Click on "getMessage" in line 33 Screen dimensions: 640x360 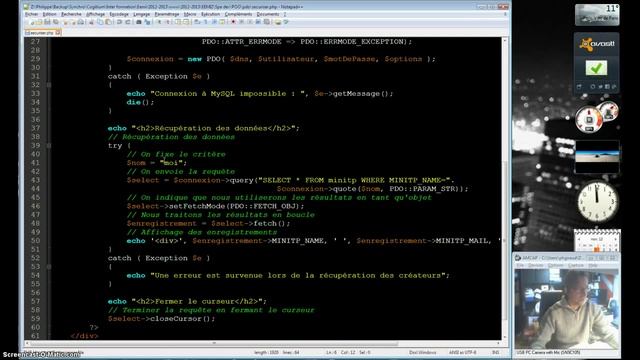click(x=356, y=93)
